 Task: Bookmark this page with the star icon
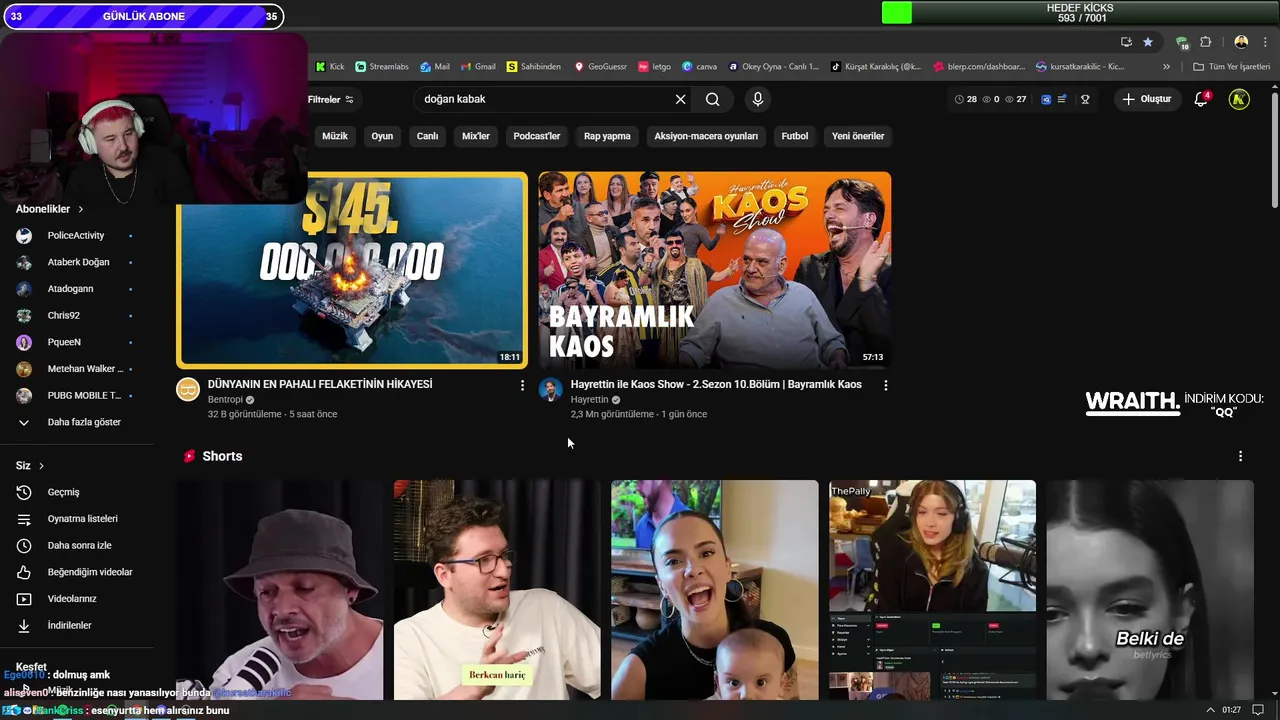[1148, 41]
